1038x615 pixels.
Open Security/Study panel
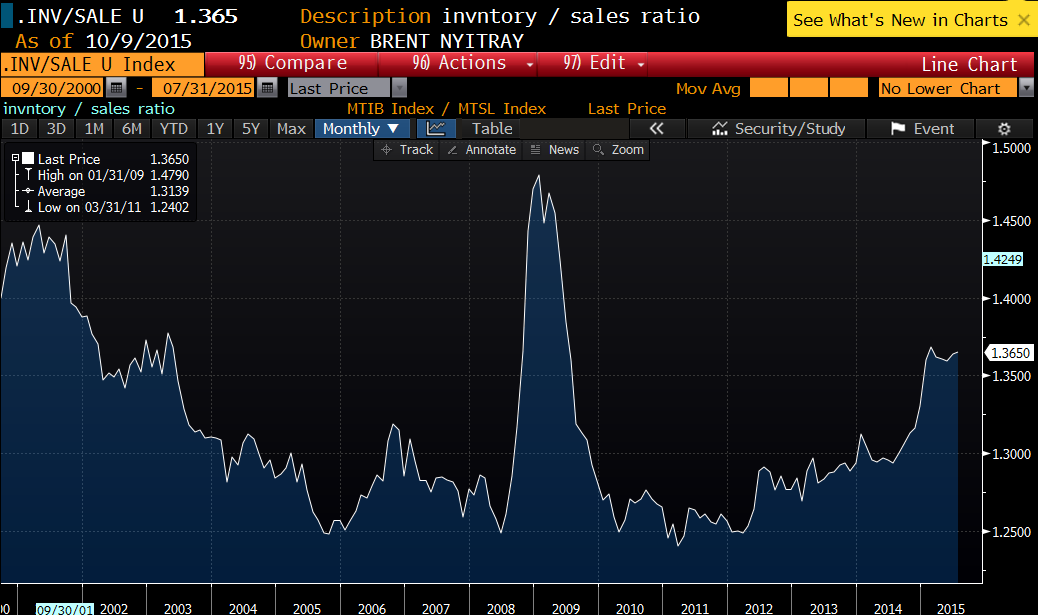coord(780,128)
